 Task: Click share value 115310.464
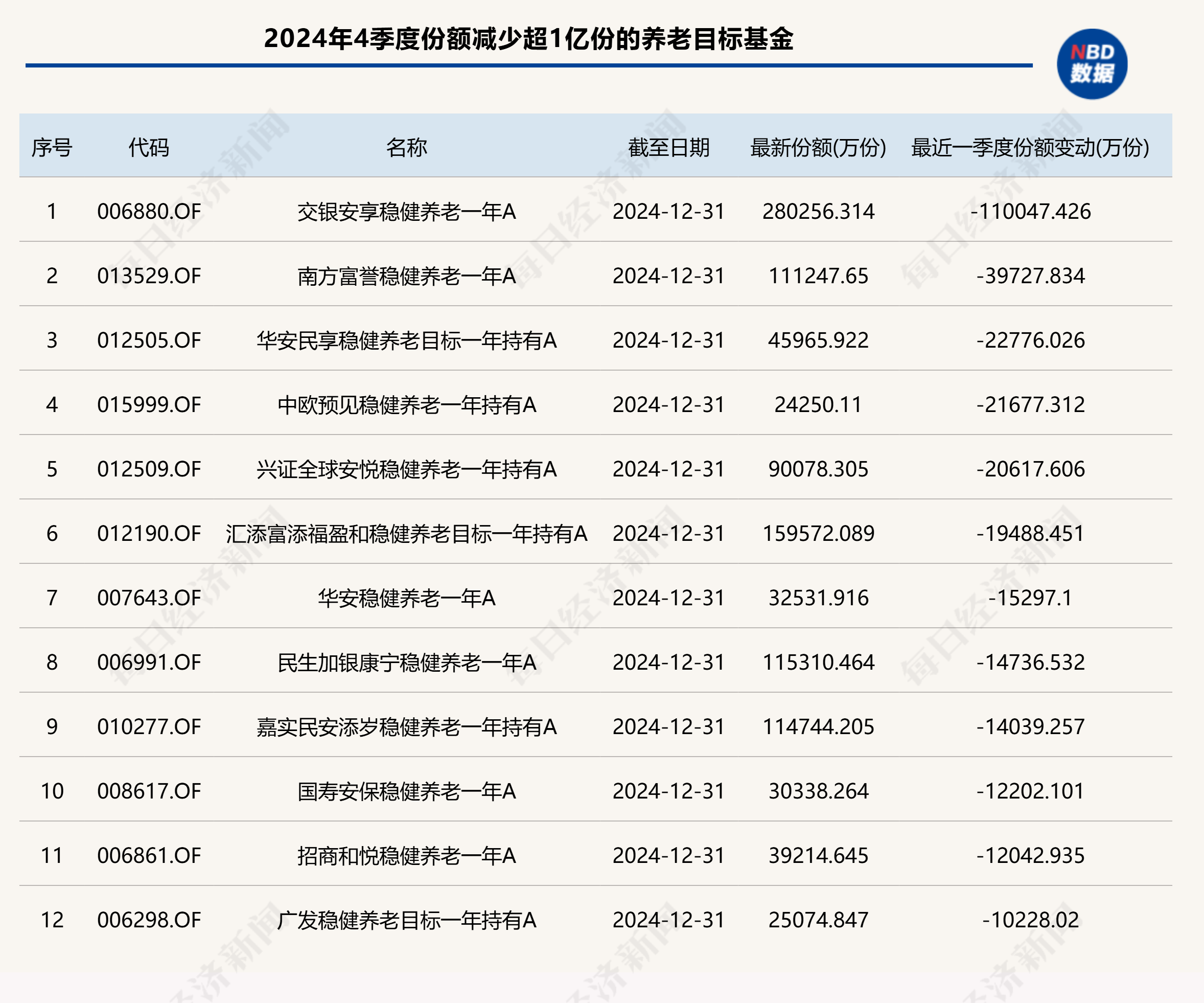(818, 663)
